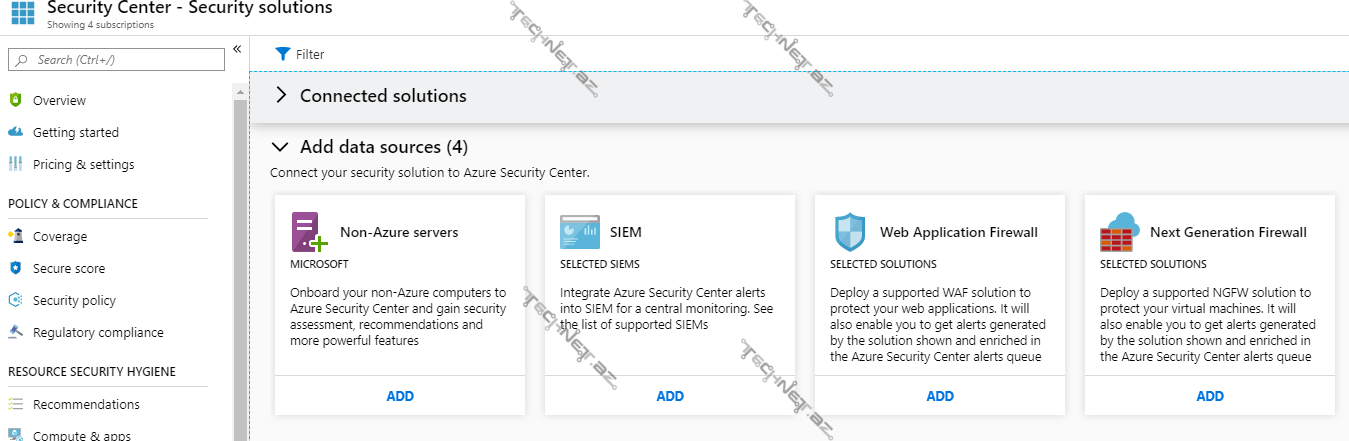This screenshot has width=1349, height=441.
Task: Click the Getting started cloud icon
Action: 15,132
